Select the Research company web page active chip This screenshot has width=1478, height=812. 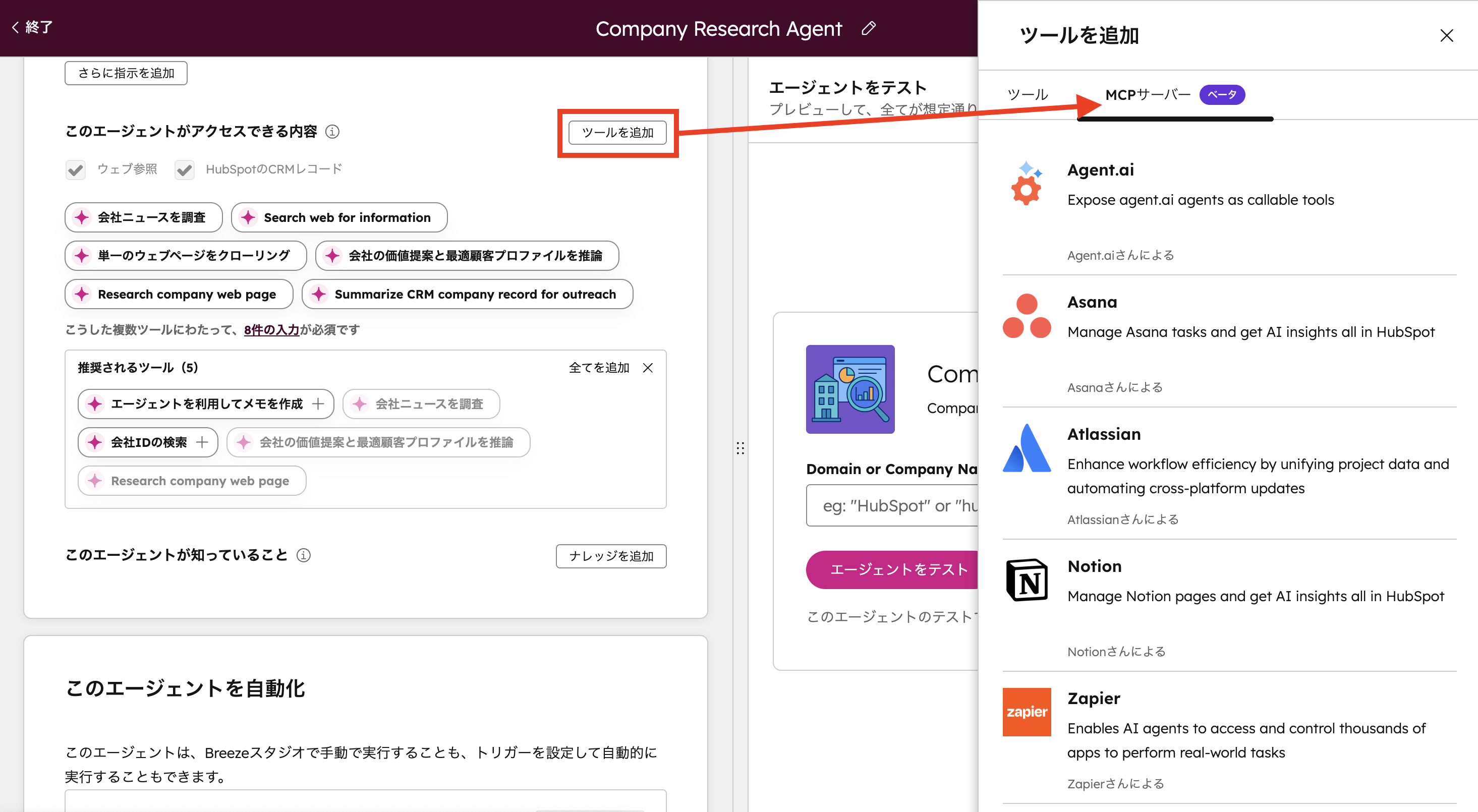[x=179, y=294]
